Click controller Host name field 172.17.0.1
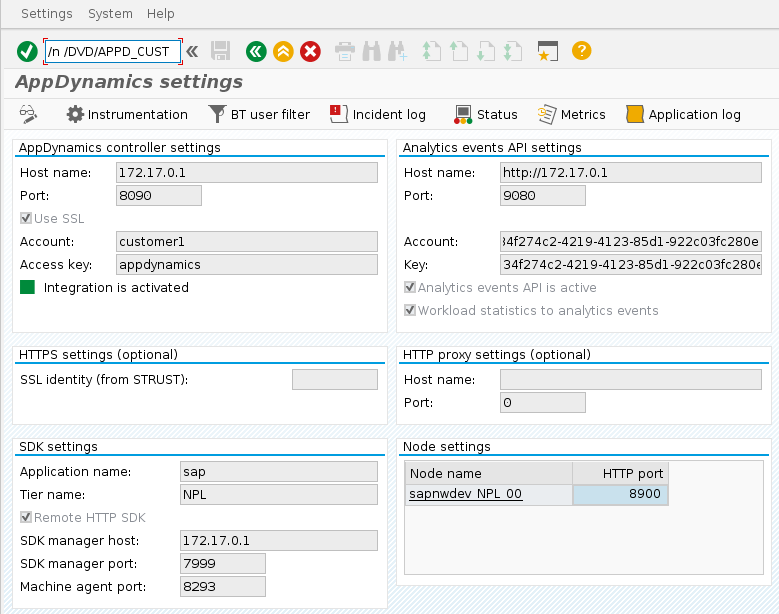This screenshot has width=779, height=614. click(246, 172)
